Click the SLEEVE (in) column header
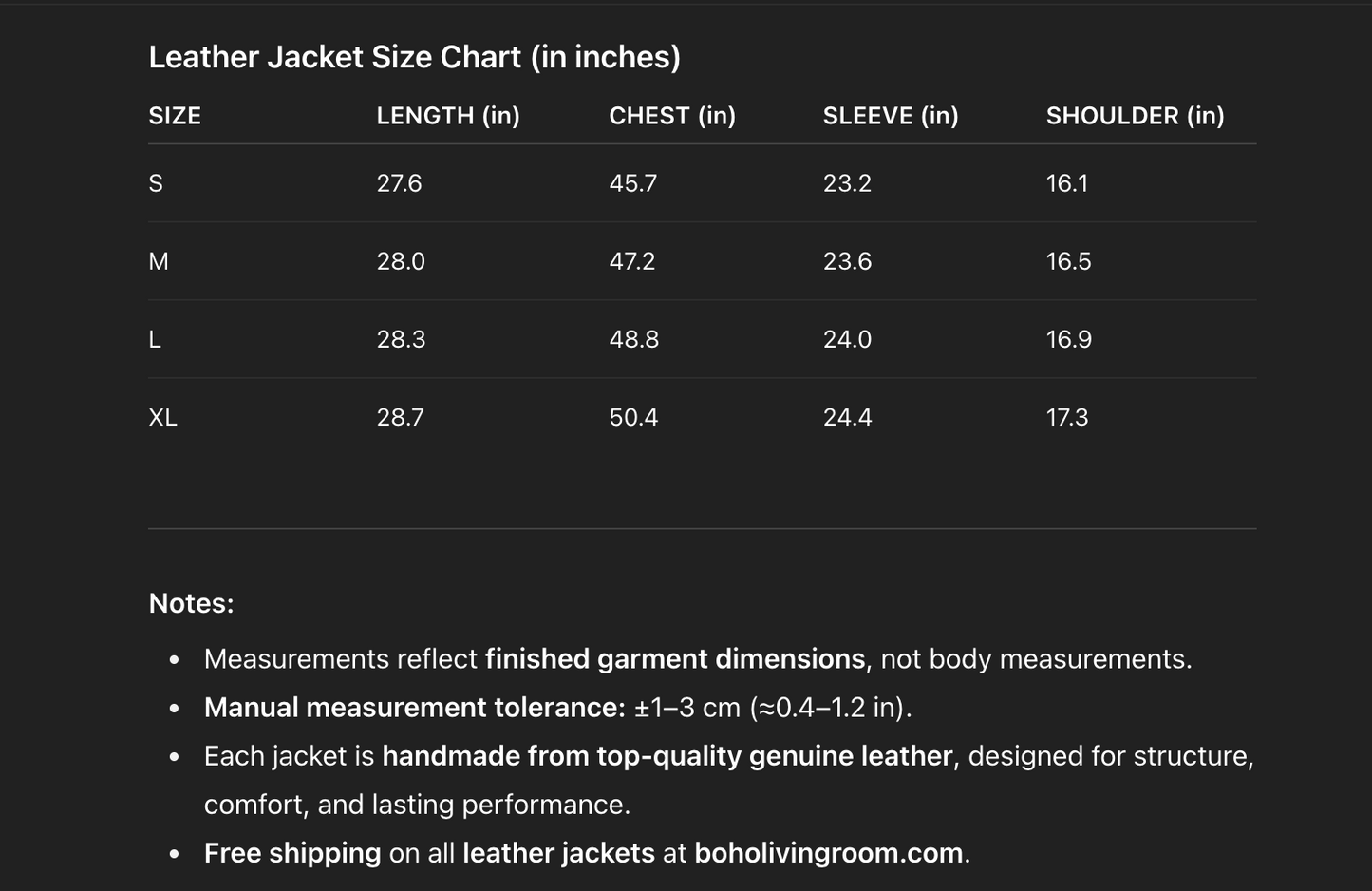 890,116
